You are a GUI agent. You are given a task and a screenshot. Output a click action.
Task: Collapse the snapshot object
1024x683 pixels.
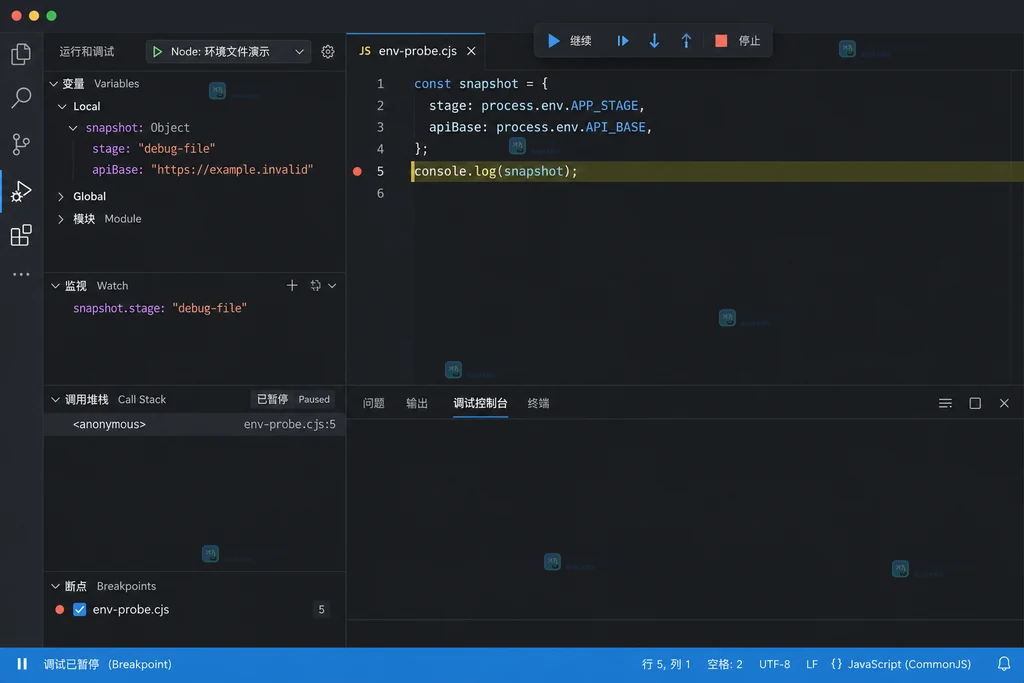point(73,128)
